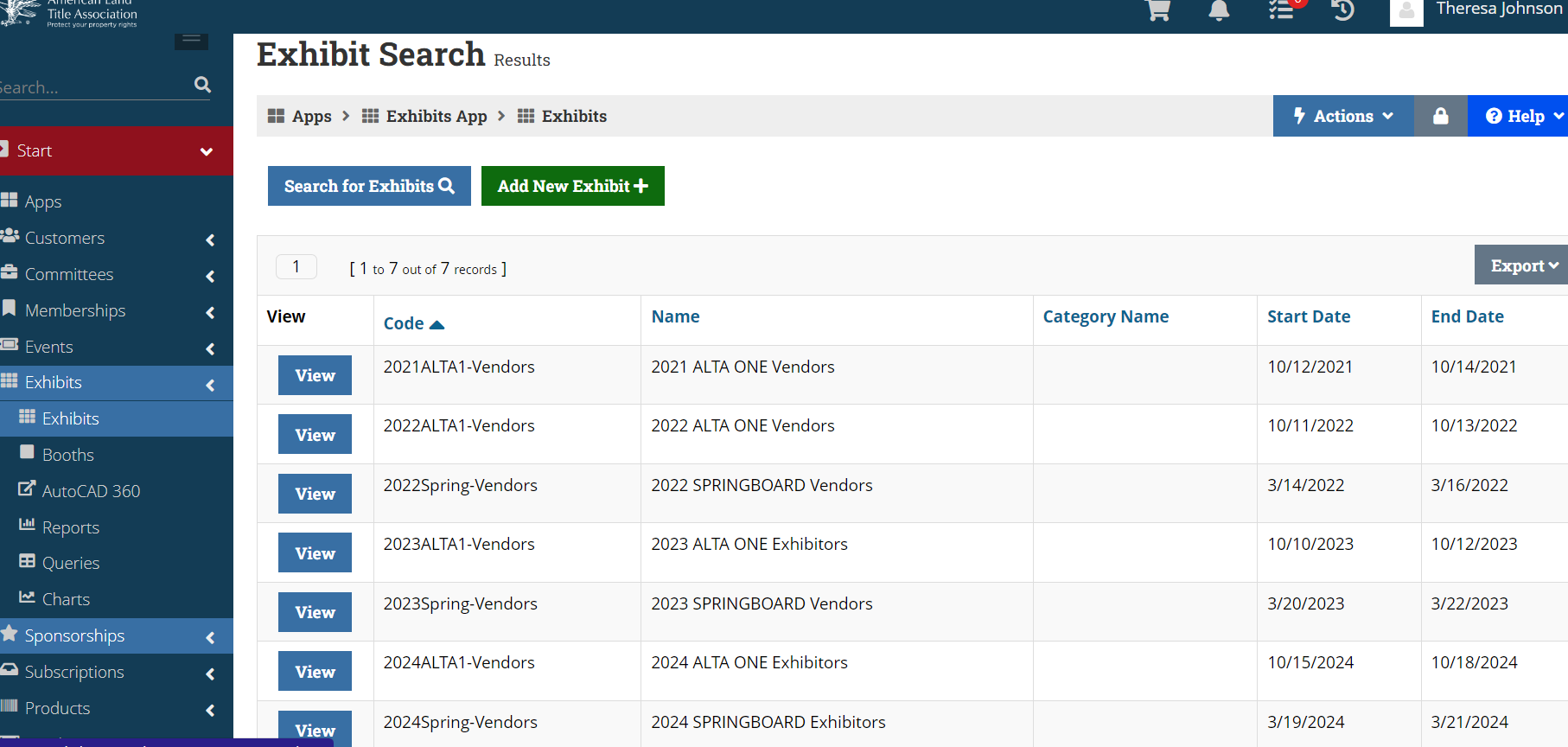Sort by End Date column header
This screenshot has width=1568, height=747.
[1468, 316]
